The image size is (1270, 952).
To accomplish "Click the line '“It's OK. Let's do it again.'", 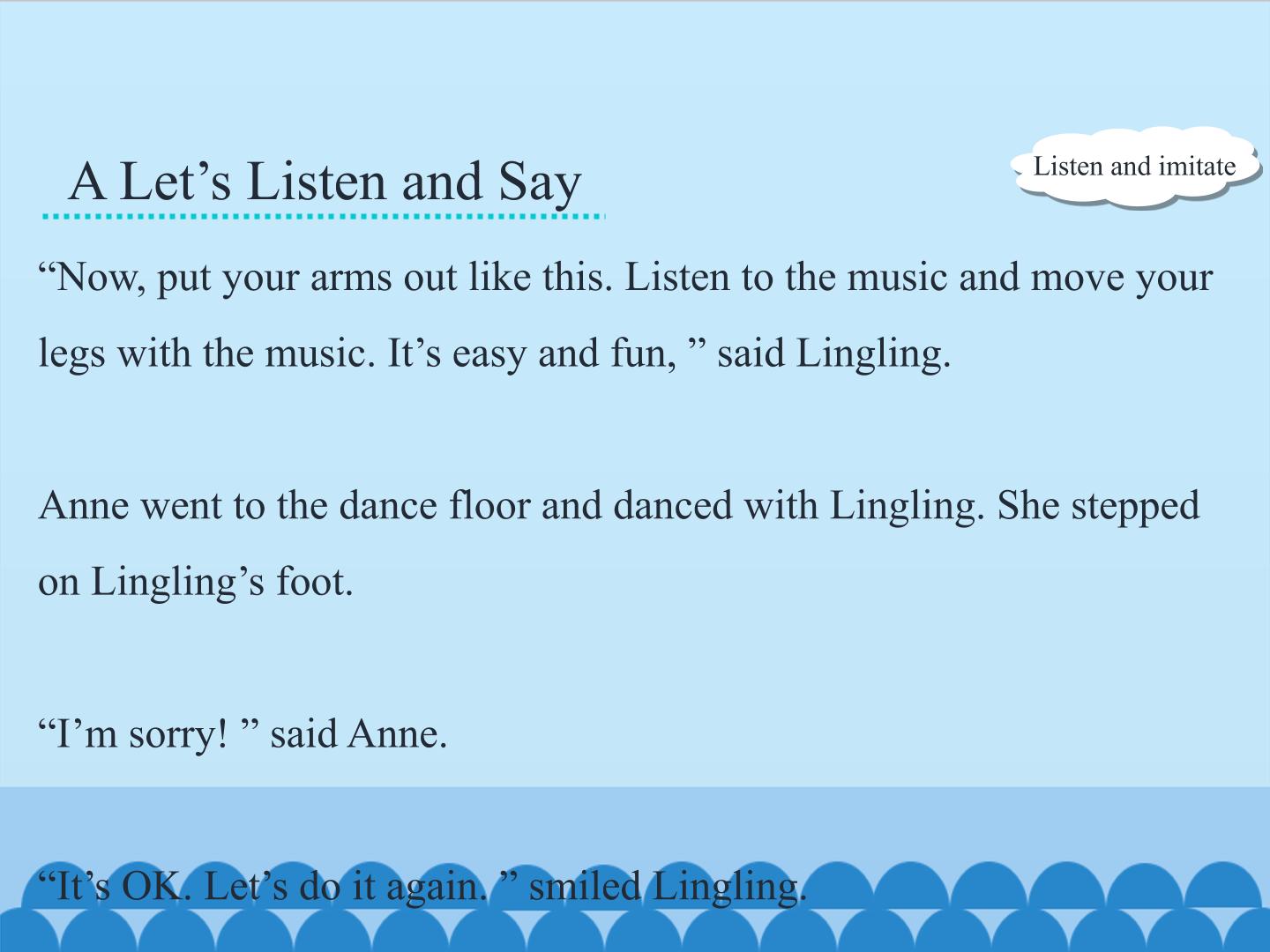I will [x=422, y=886].
